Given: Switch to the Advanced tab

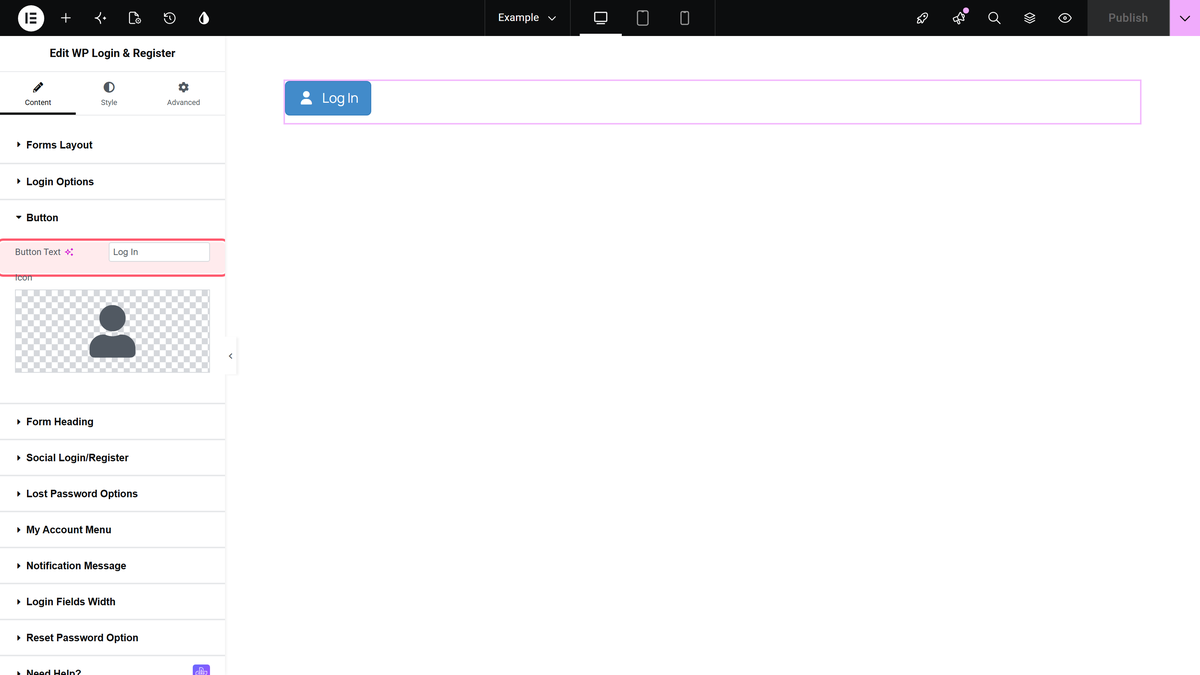Looking at the screenshot, I should point(183,94).
